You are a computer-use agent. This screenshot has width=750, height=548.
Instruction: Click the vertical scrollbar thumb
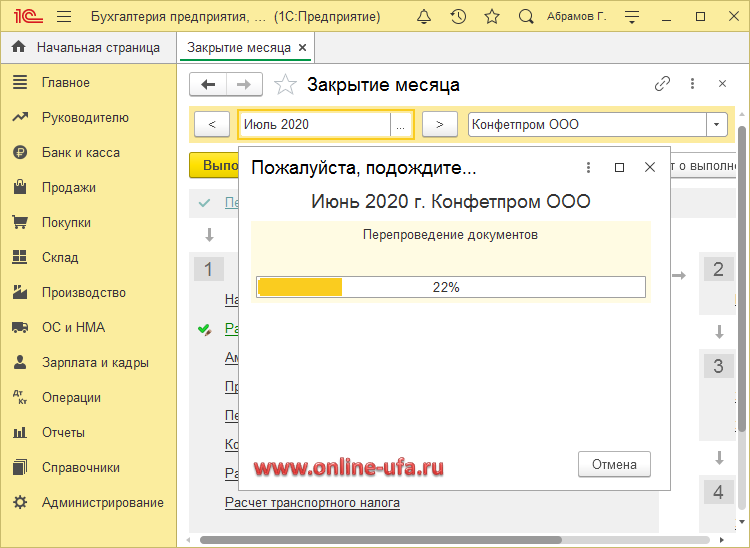[x=742, y=279]
